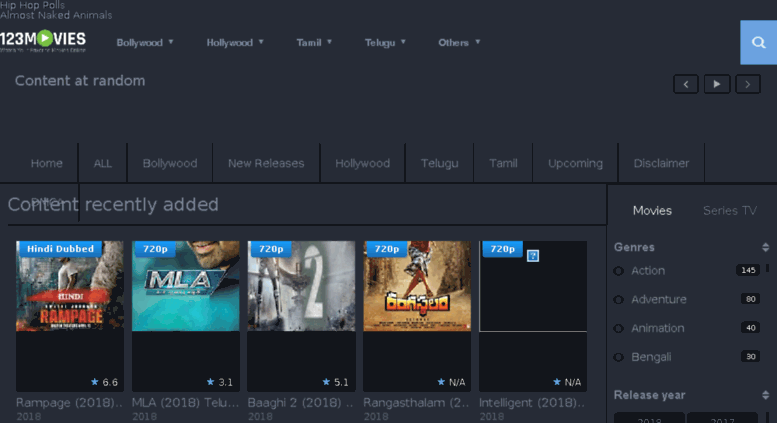Open the Telugu dropdown in header
Viewport: 777px width, 423px height.
385,43
